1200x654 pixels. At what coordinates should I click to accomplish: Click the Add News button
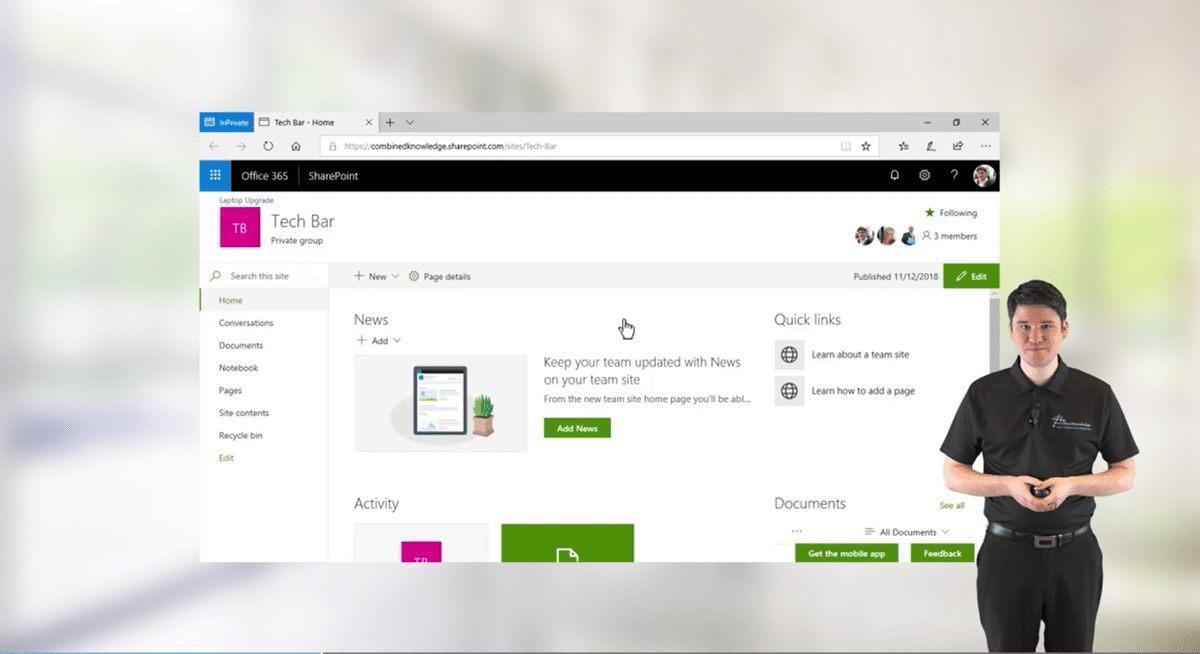576,426
